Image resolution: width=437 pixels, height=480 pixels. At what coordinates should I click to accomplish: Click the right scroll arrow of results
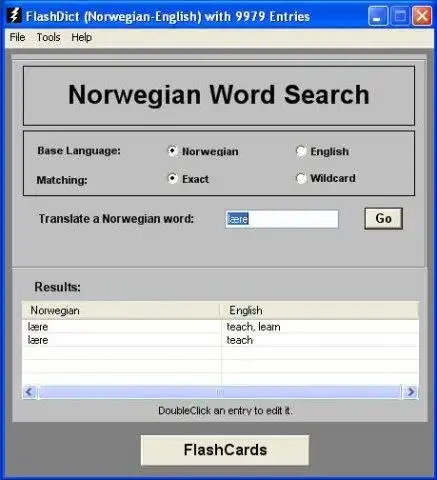click(x=411, y=392)
